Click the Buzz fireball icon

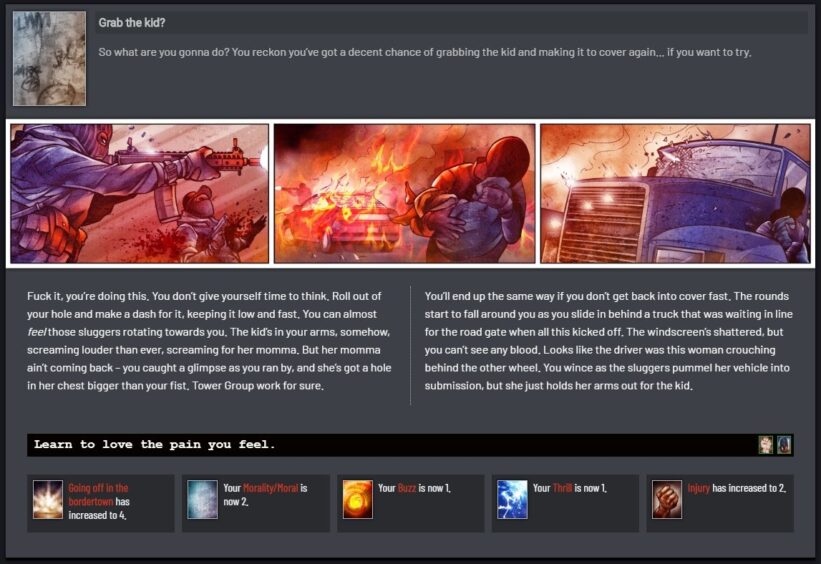click(357, 499)
